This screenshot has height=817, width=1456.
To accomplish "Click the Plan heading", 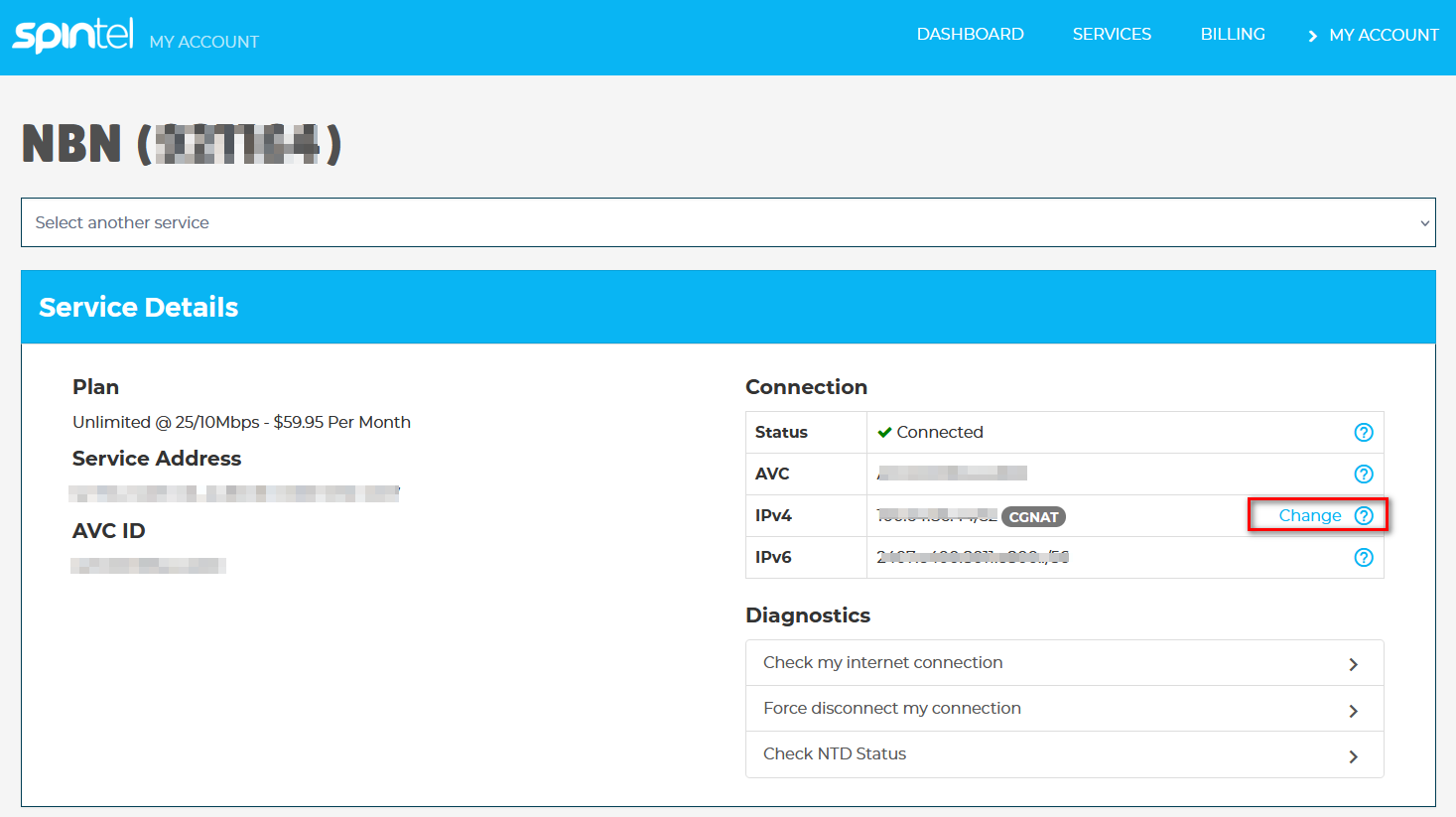I will click(x=95, y=387).
